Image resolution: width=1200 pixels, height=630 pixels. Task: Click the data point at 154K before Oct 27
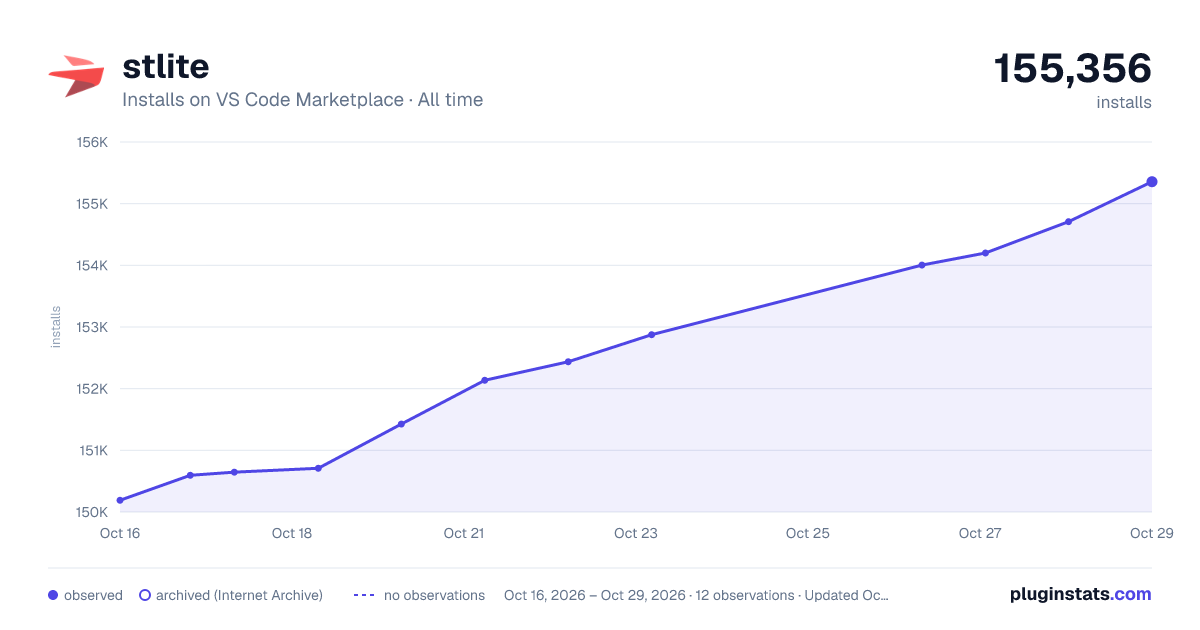pyautogui.click(x=922, y=265)
